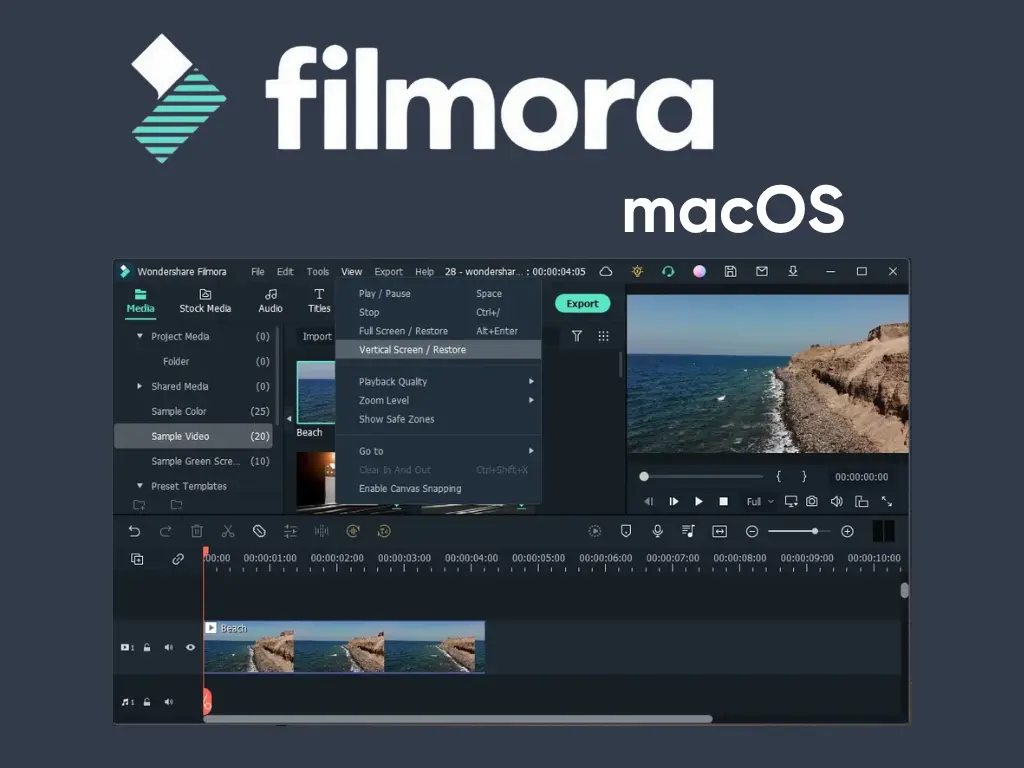Add a marker to the timeline
Viewport: 1024px width, 768px height.
click(x=626, y=531)
